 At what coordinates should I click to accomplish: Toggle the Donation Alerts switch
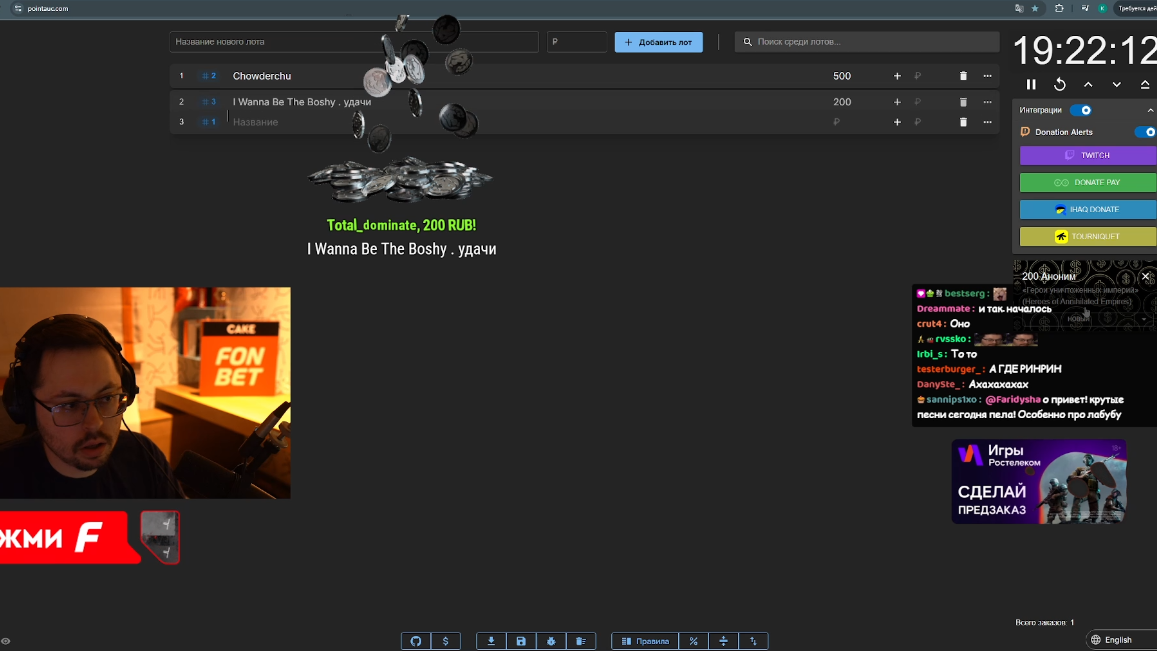[x=1146, y=132]
